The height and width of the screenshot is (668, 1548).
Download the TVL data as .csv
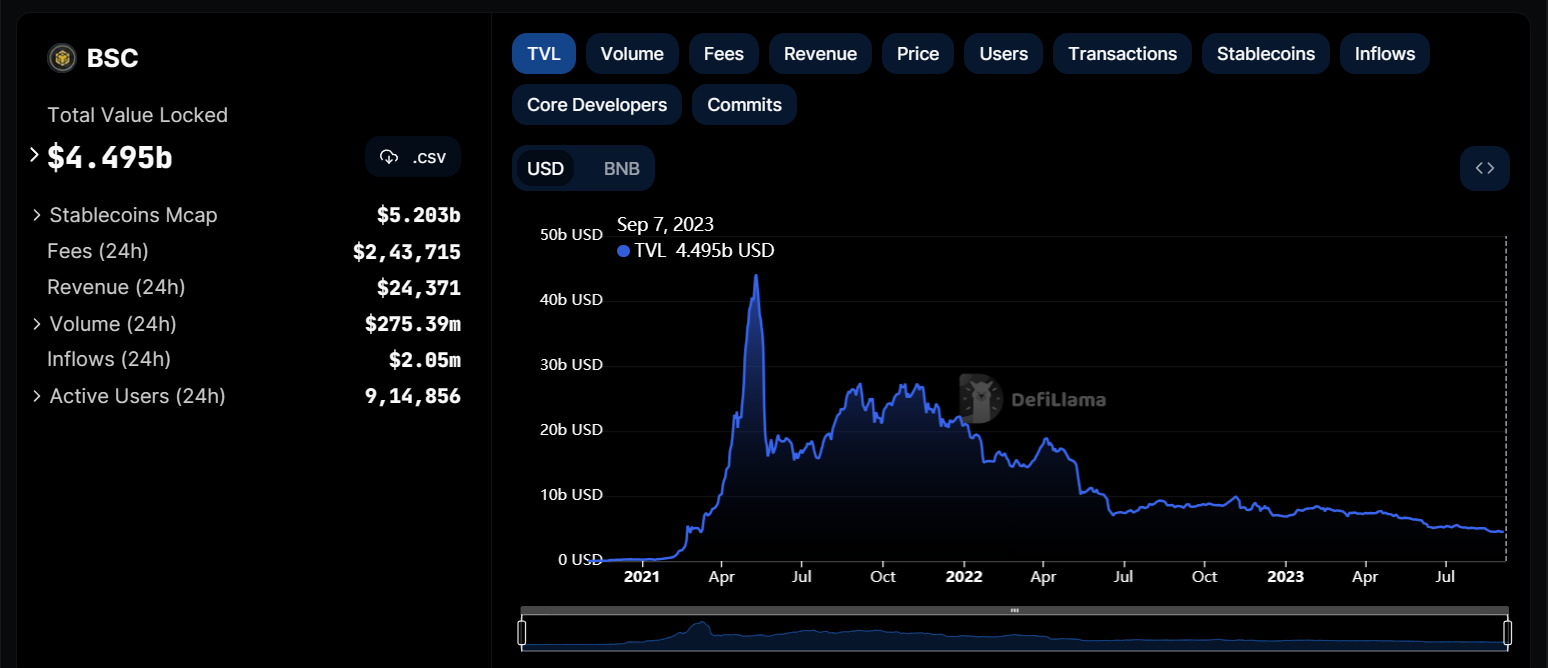413,157
